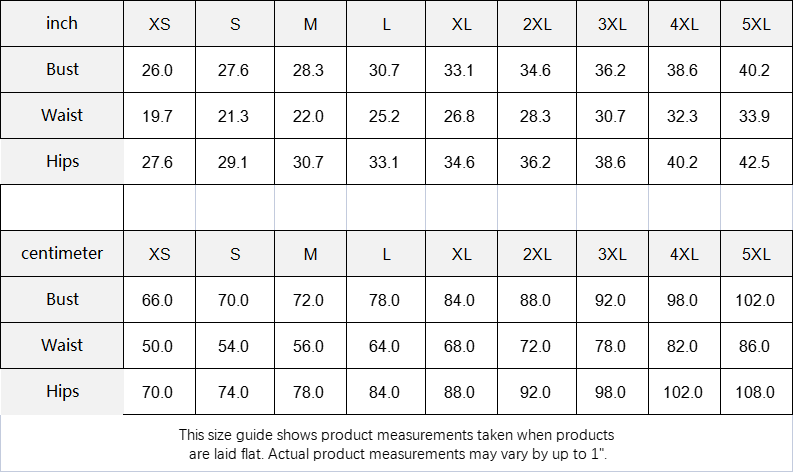Select the 86.0 Waist centimeter value for 5XL
The height and width of the screenshot is (472, 793).
point(756,347)
